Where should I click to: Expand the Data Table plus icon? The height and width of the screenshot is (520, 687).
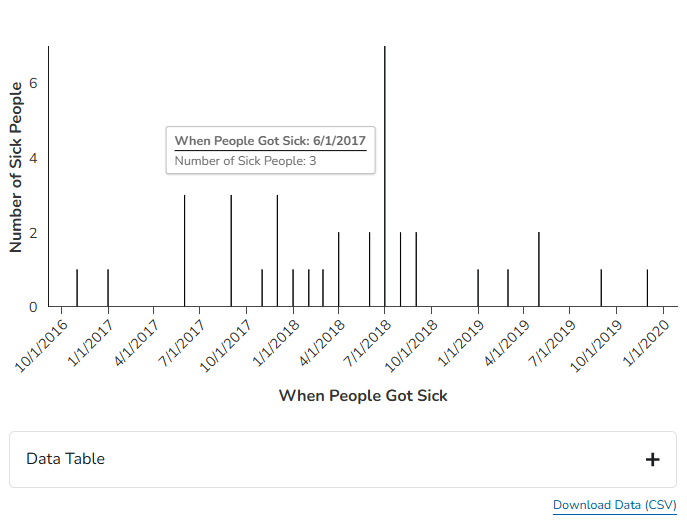tap(652, 460)
